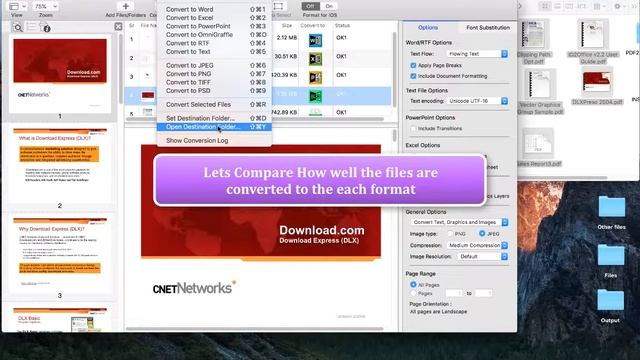Pick Convert to JPEG option
Screen dimensions: 640x360
(214, 65)
